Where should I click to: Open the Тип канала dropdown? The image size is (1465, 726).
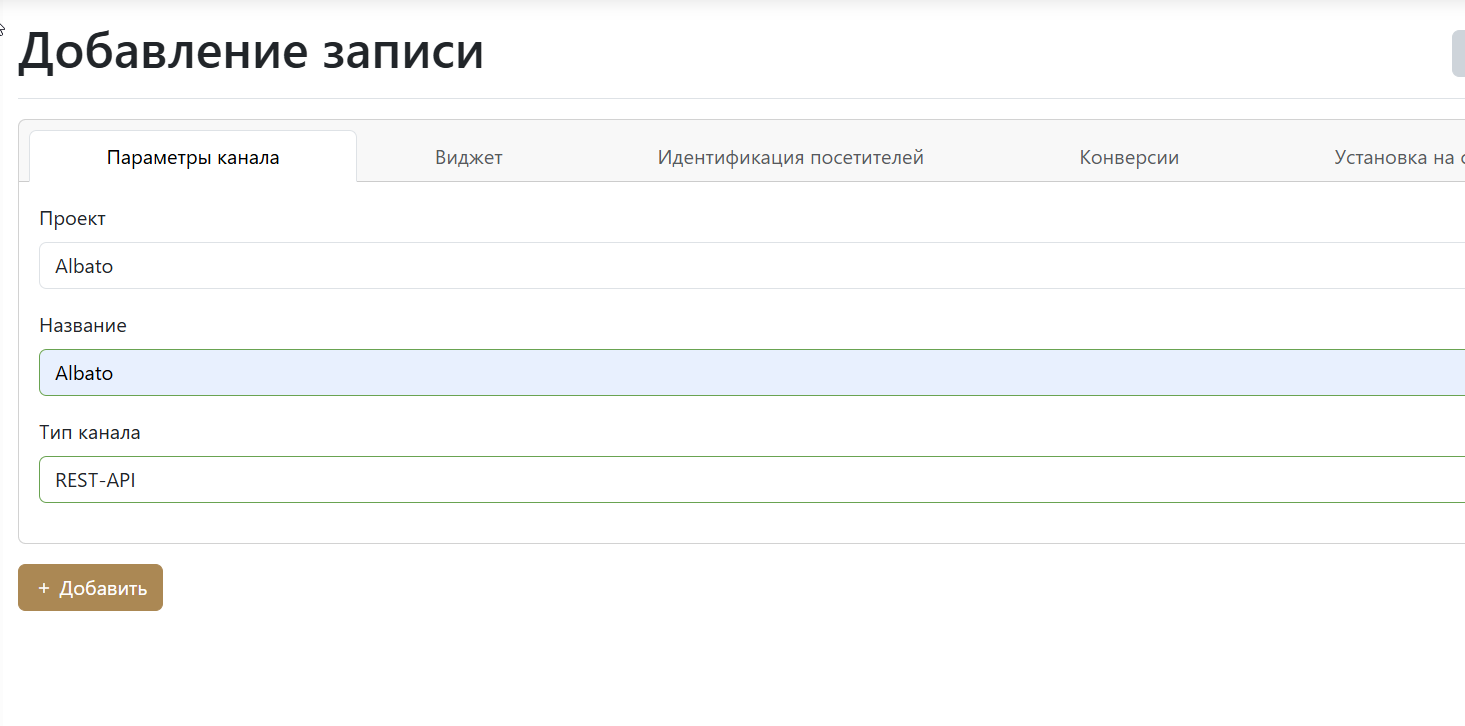point(750,480)
